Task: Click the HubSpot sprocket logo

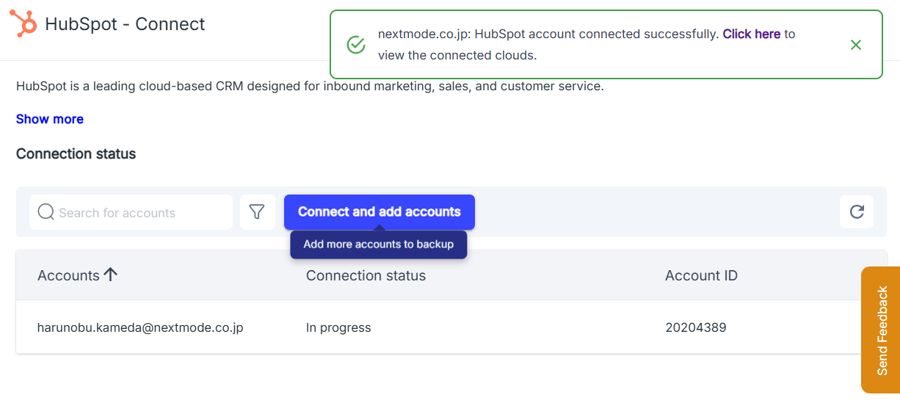Action: (24, 24)
